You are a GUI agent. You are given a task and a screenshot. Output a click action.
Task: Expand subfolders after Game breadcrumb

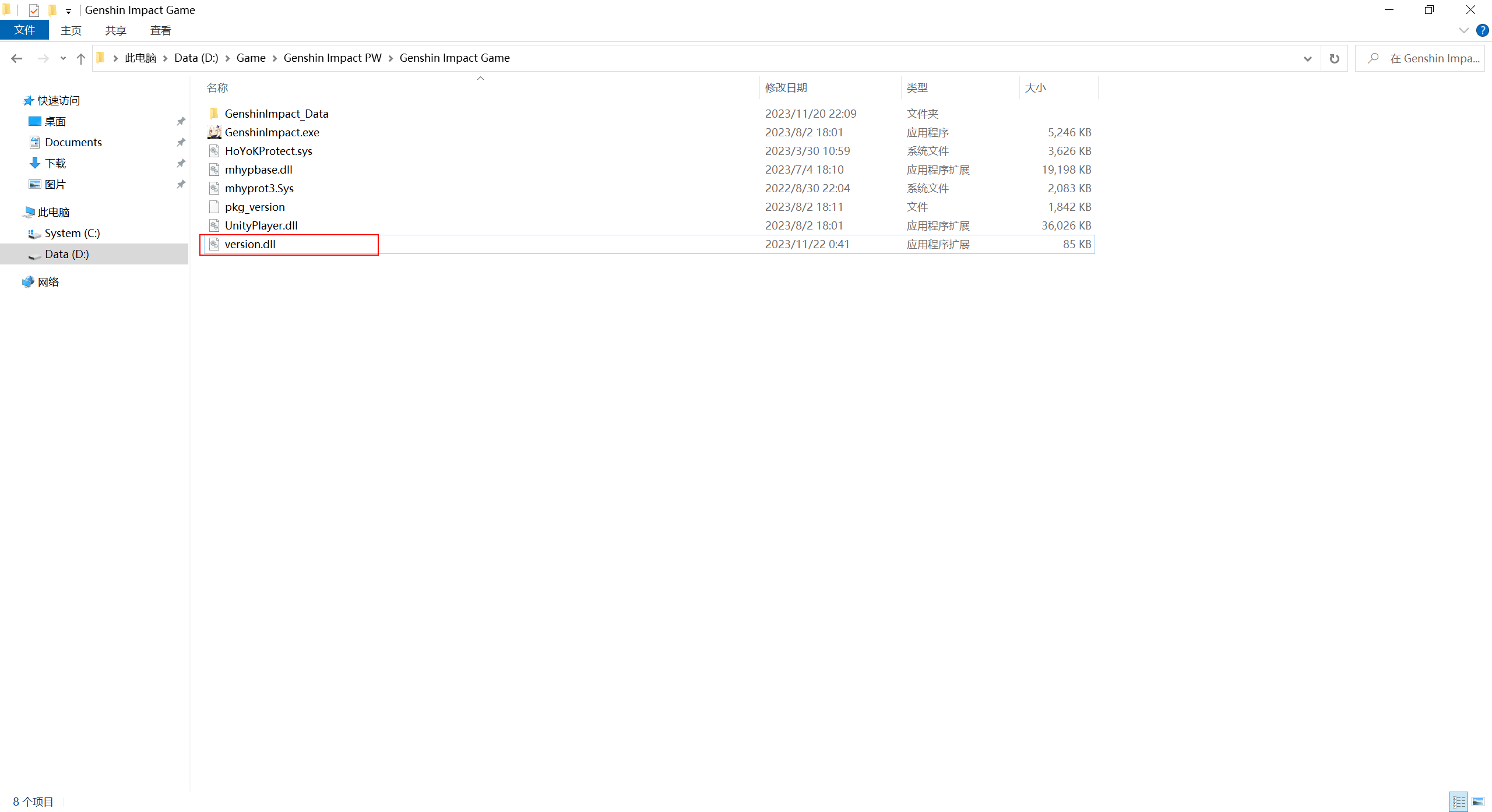pos(275,58)
